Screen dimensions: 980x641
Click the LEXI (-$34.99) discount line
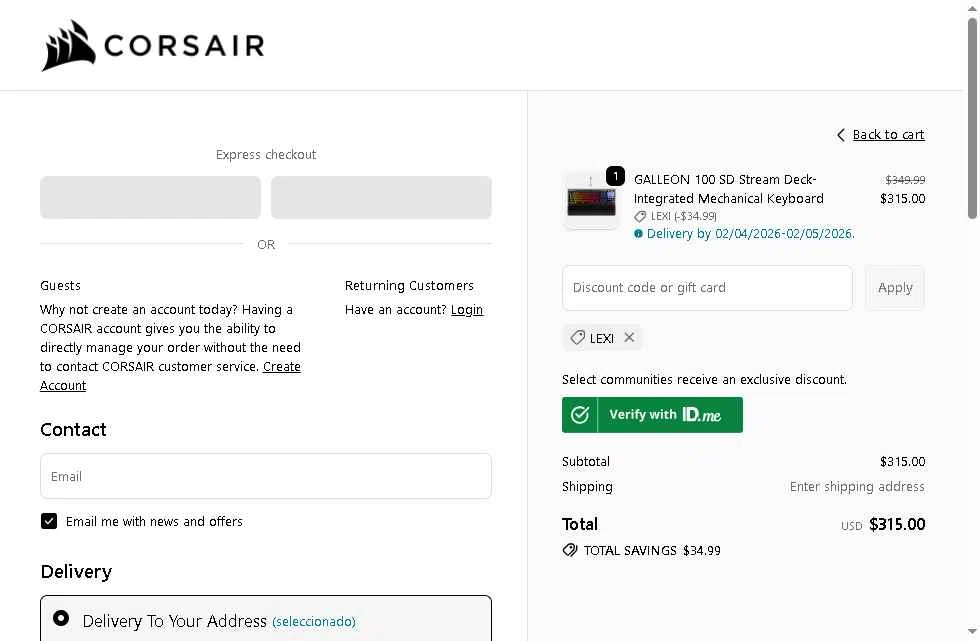tap(683, 216)
